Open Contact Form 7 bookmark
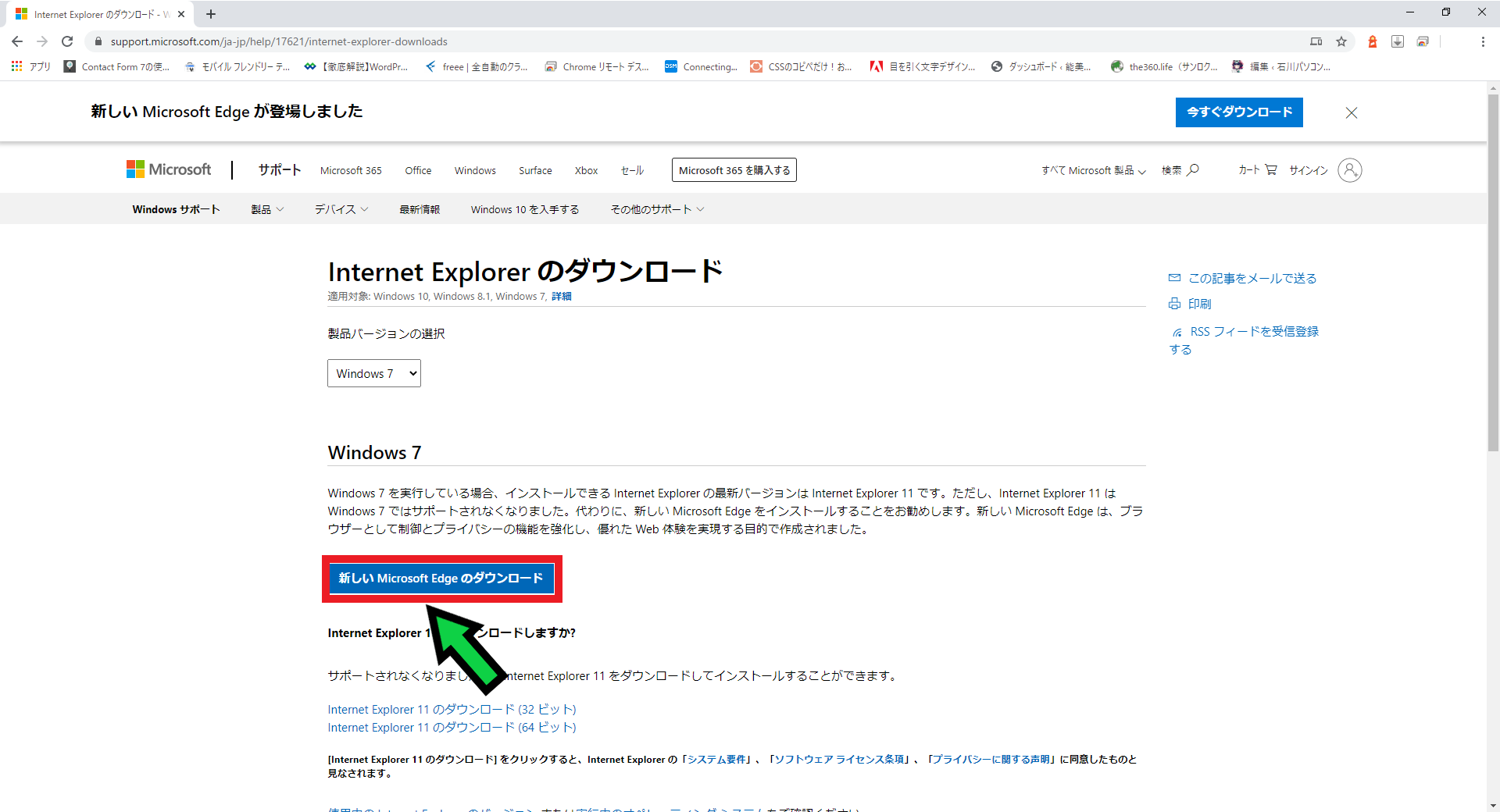The image size is (1500, 812). click(117, 66)
